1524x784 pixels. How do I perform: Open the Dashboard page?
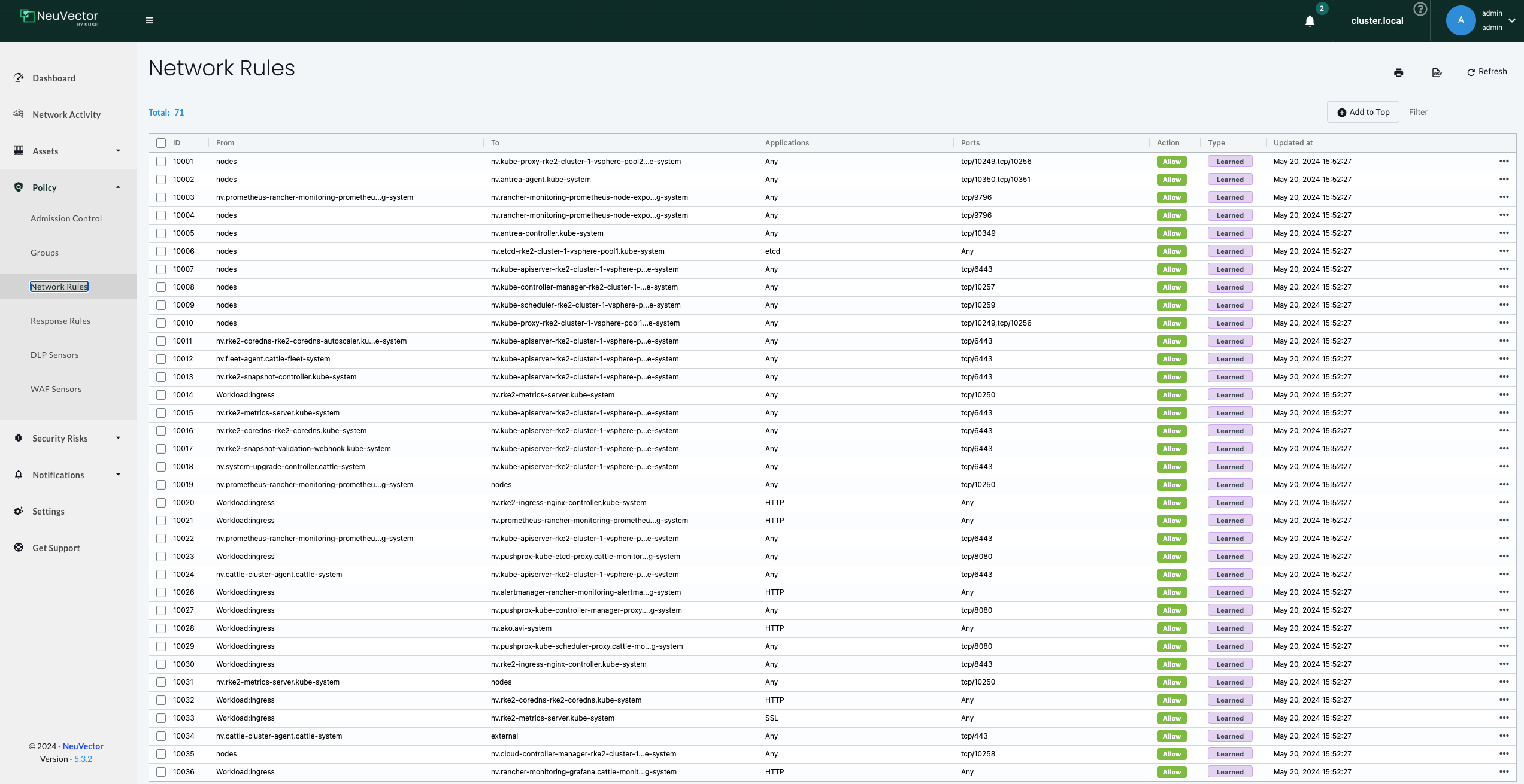click(54, 78)
